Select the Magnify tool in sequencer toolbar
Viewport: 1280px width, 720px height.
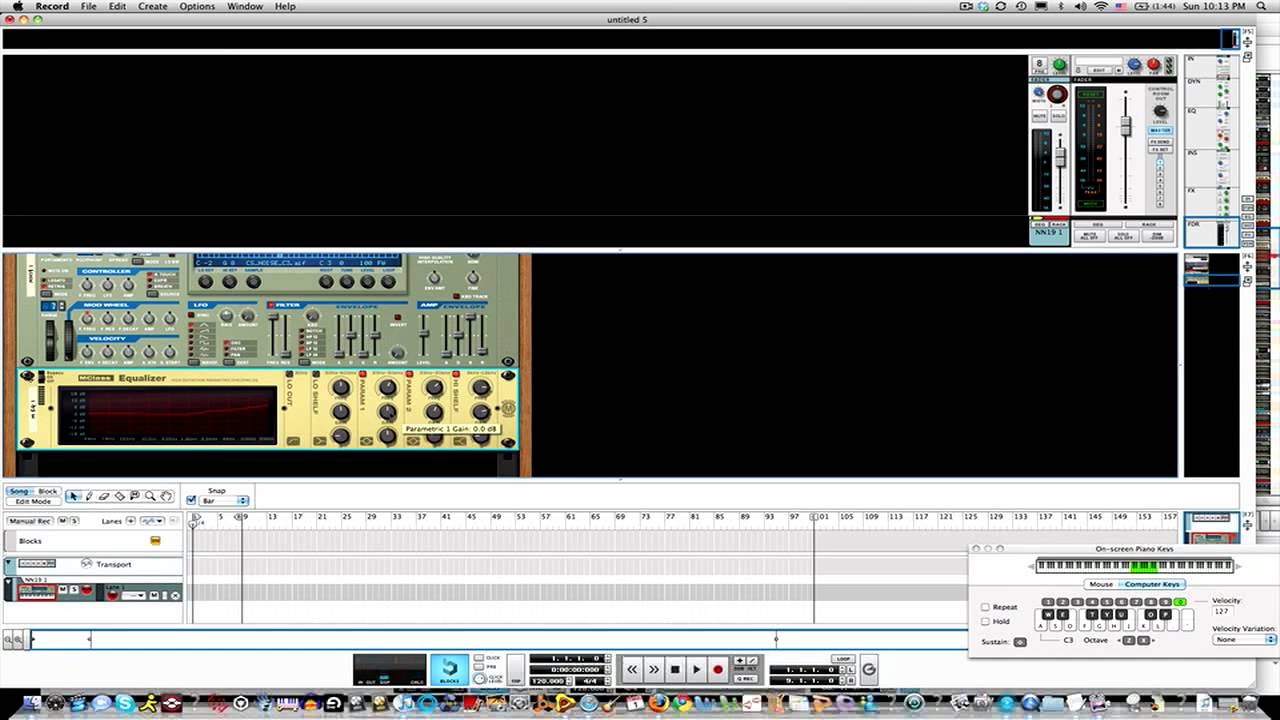150,496
